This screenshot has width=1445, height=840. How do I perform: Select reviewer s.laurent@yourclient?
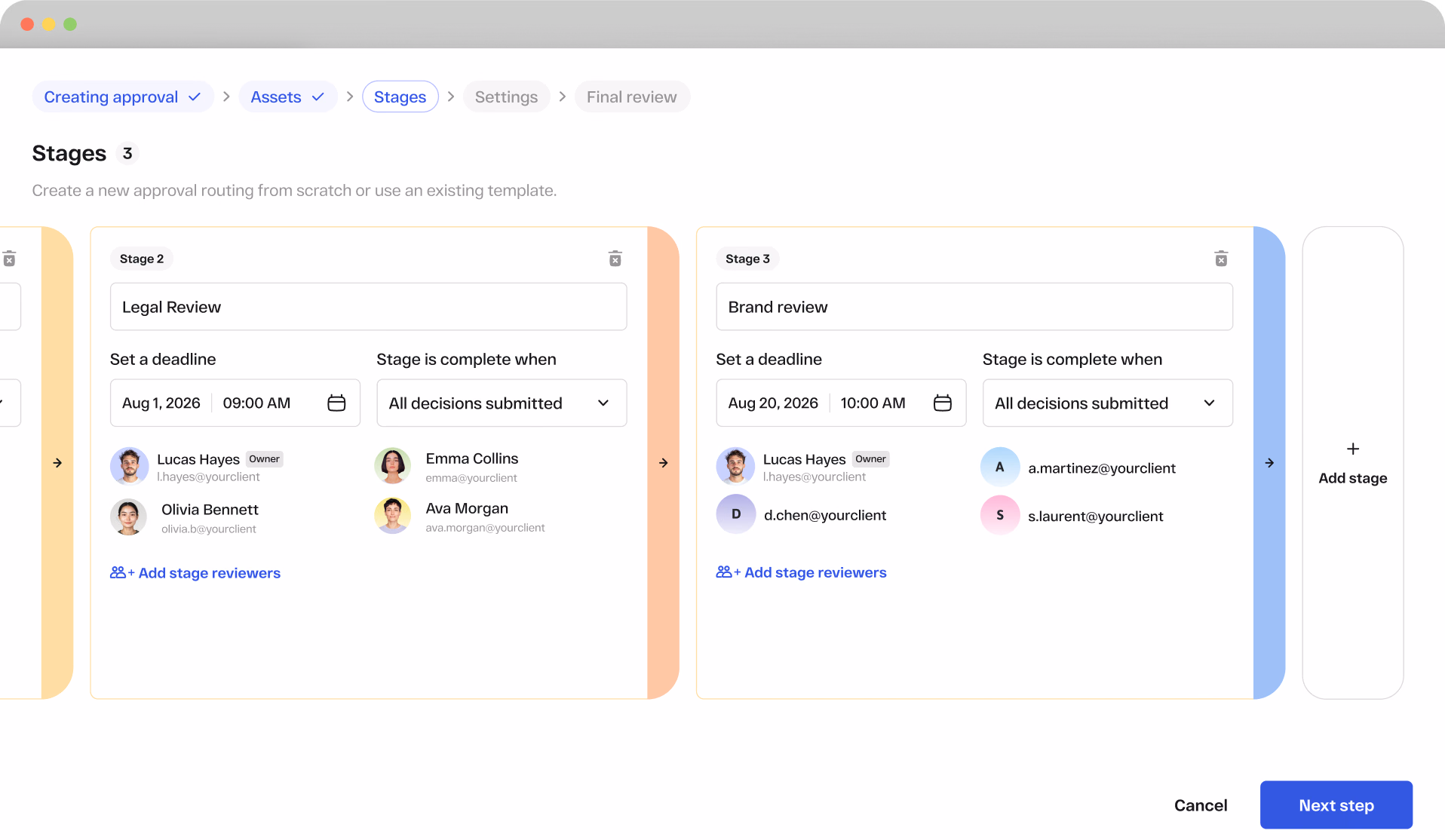click(1095, 516)
